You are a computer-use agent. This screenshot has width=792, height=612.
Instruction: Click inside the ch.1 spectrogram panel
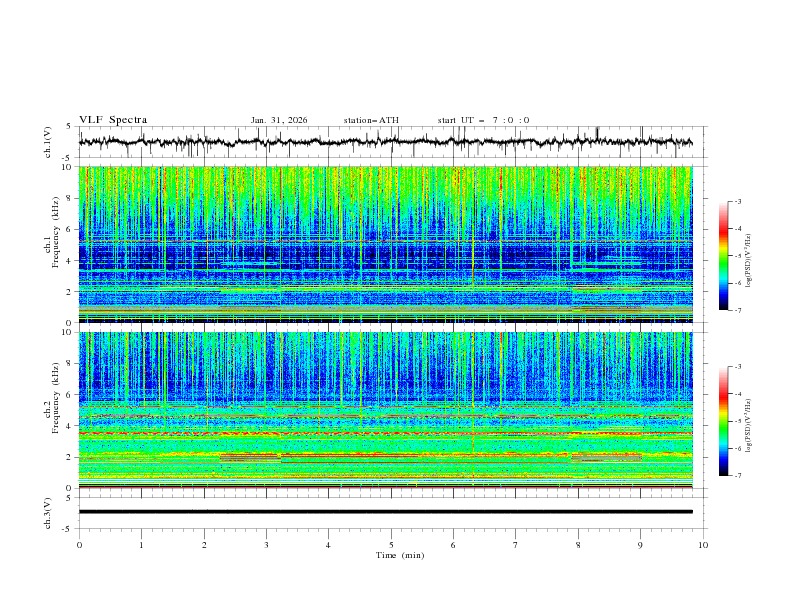coord(385,244)
